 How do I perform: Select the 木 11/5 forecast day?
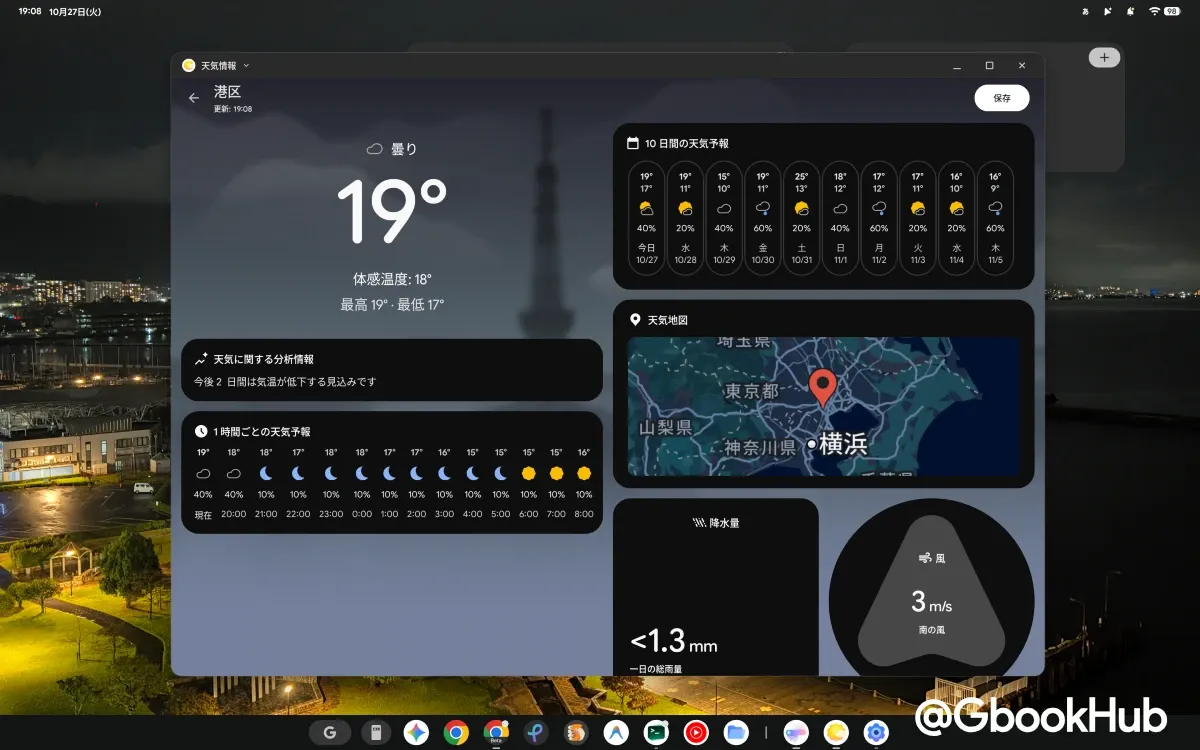tap(996, 218)
